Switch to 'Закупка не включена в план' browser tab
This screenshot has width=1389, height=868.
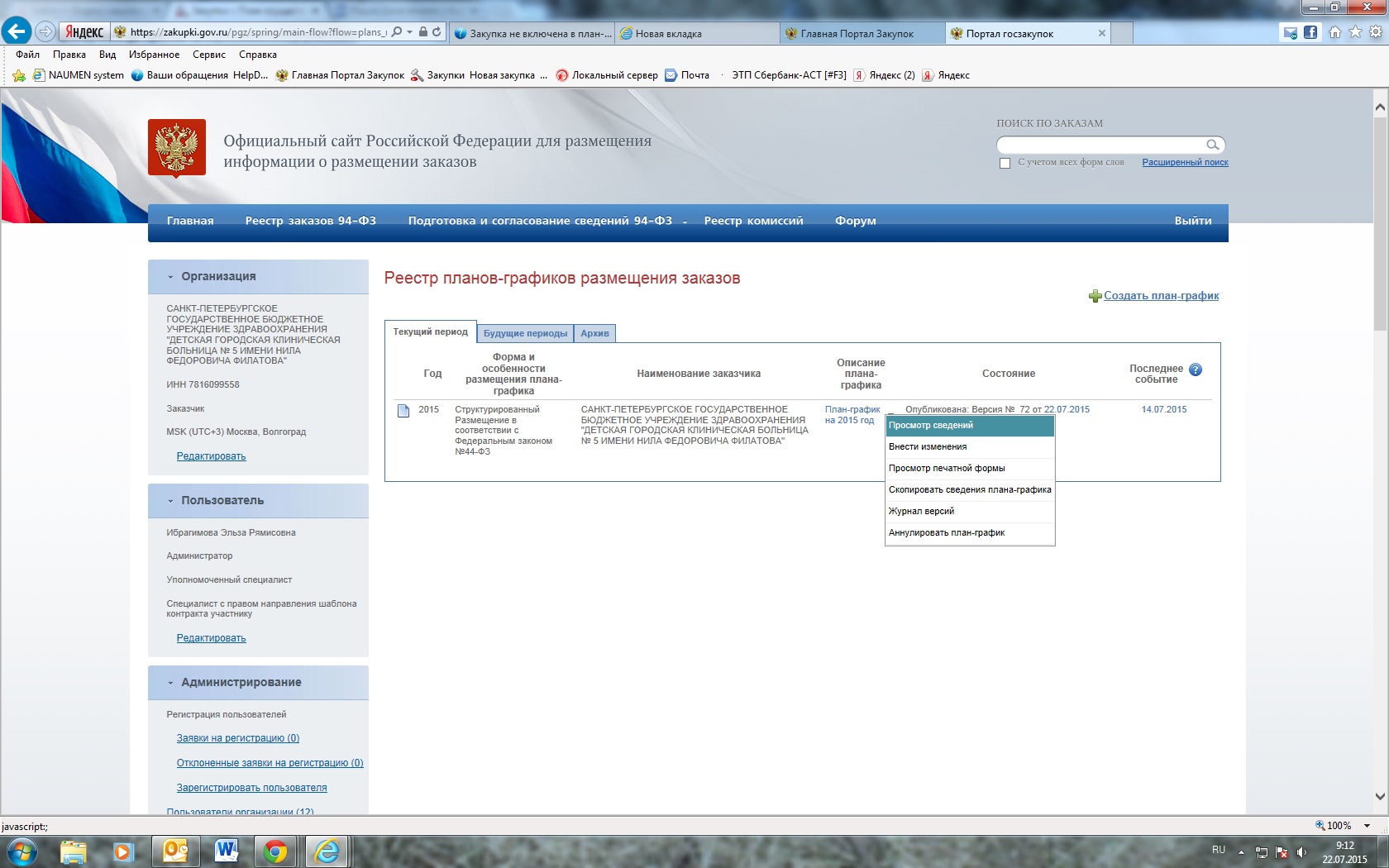pyautogui.click(x=532, y=34)
